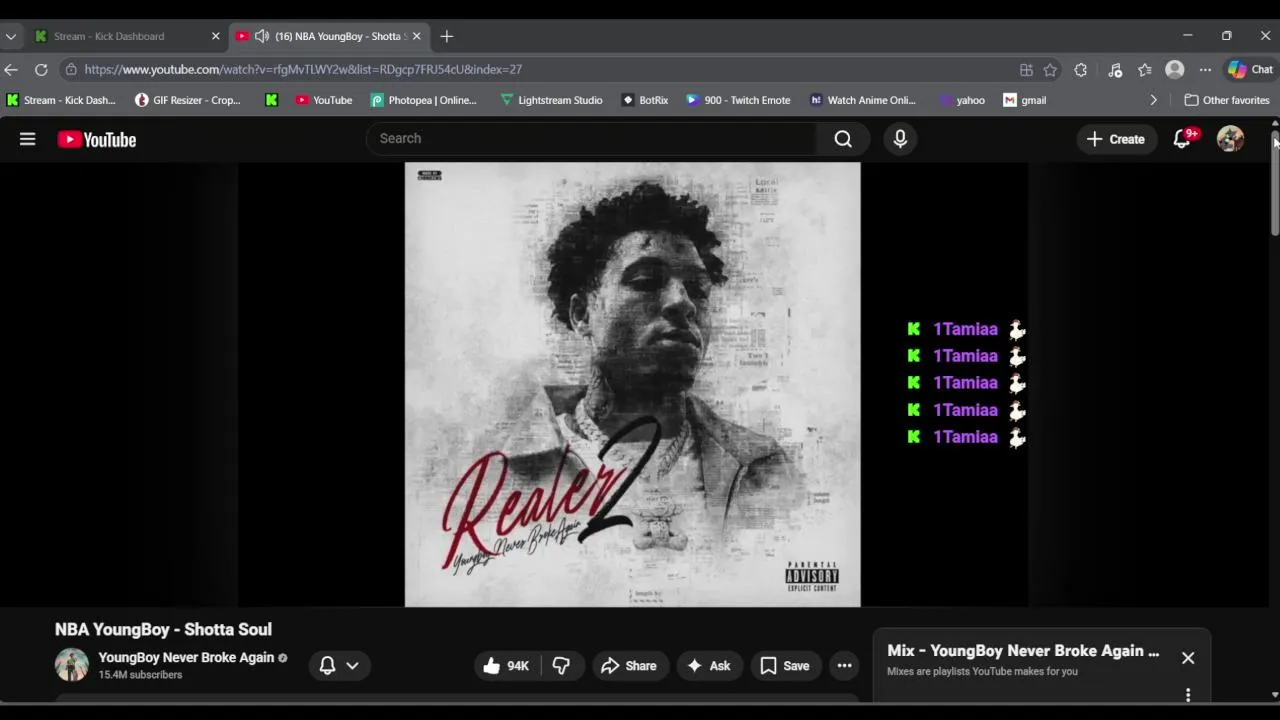The image size is (1280, 720).
Task: Toggle the channel notification bell dropdown
Action: pyautogui.click(x=339, y=666)
